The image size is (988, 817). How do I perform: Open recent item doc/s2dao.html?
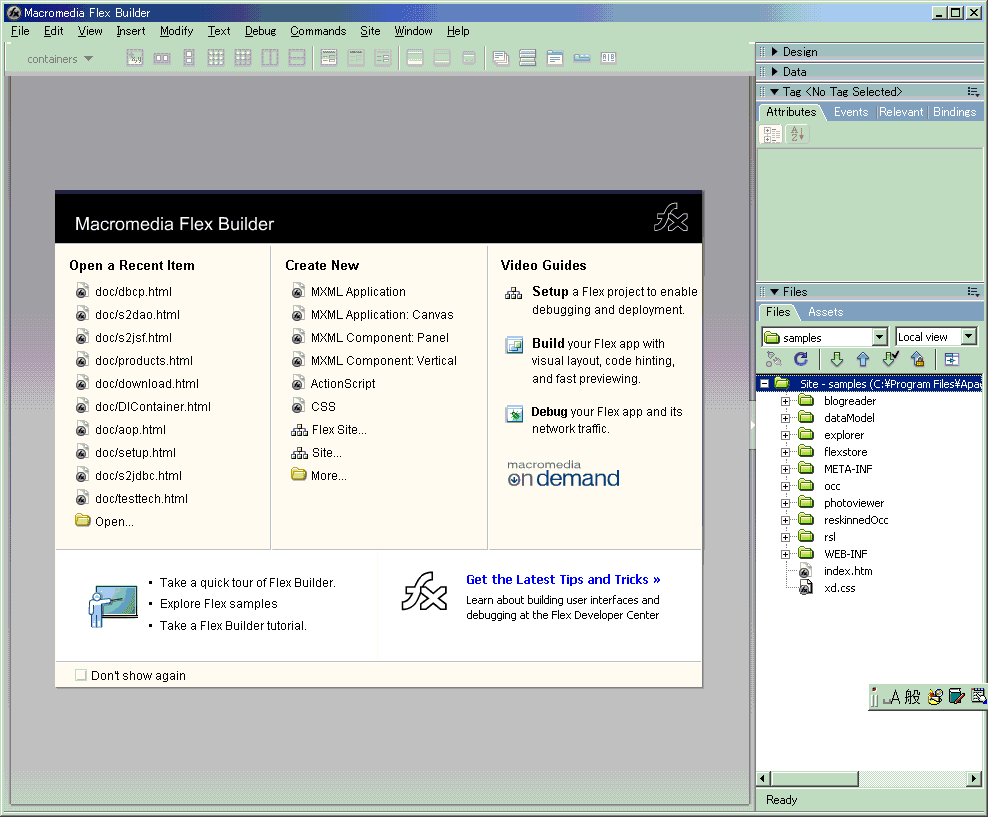click(x=137, y=314)
